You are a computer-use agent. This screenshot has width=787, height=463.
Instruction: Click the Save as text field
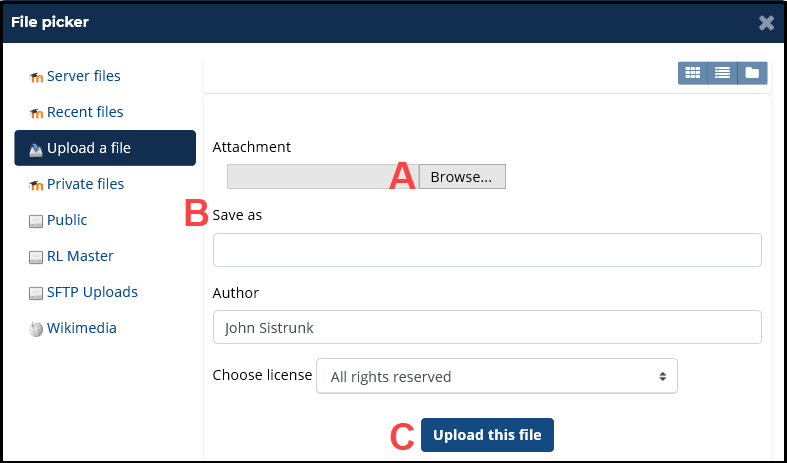coord(487,250)
